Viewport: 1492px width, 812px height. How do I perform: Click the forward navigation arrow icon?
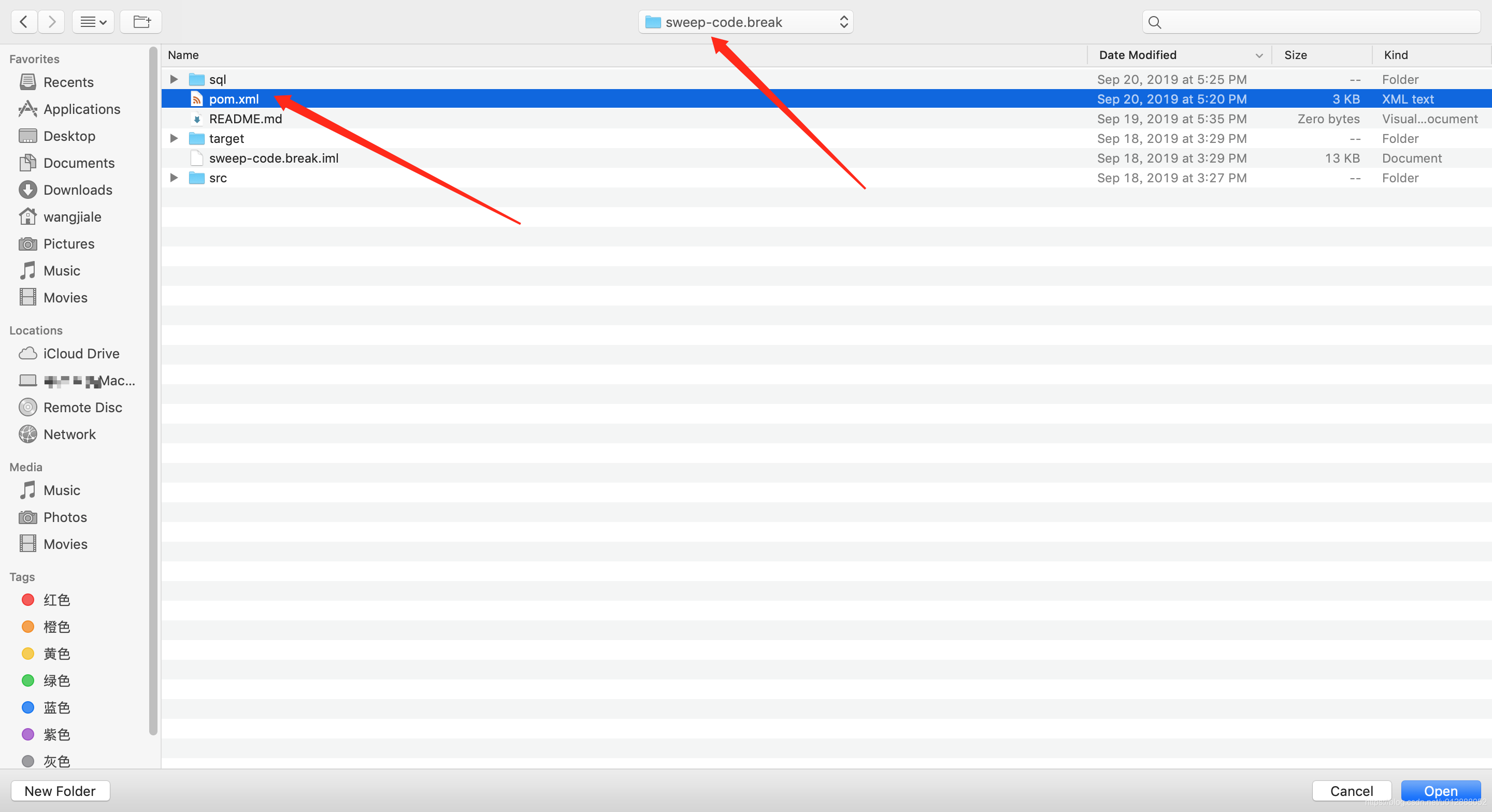point(52,21)
